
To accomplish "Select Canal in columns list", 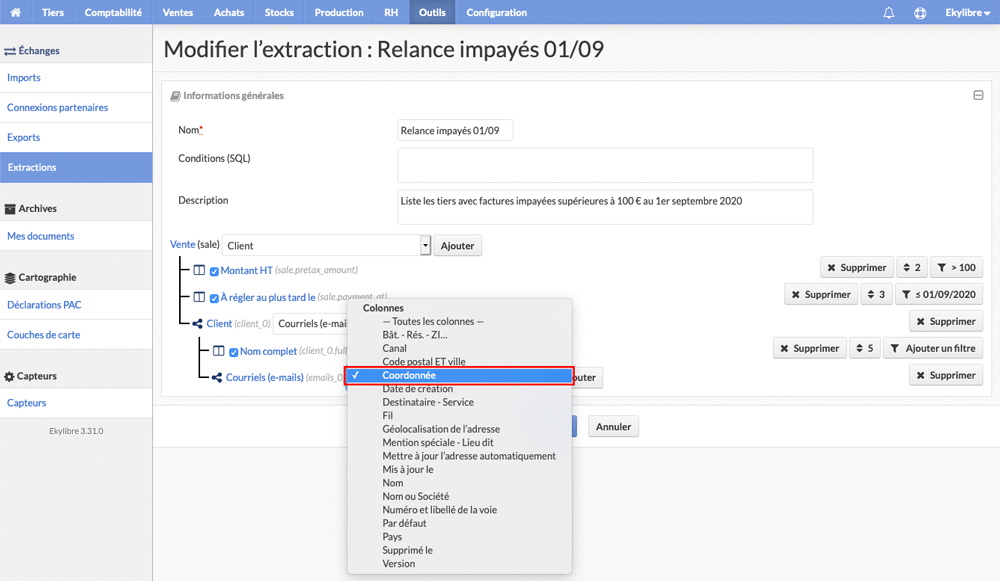I will [459, 348].
